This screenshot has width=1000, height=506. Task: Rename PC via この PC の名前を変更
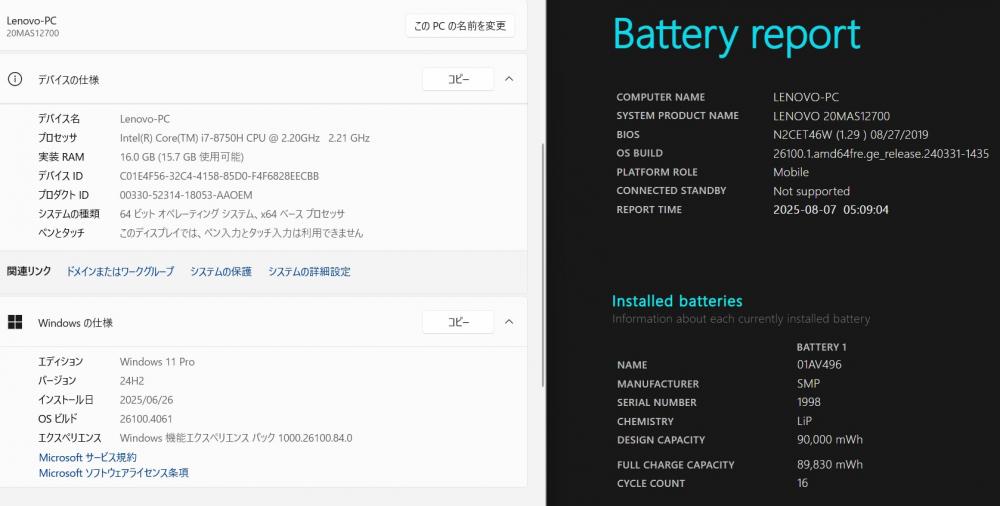click(x=460, y=26)
